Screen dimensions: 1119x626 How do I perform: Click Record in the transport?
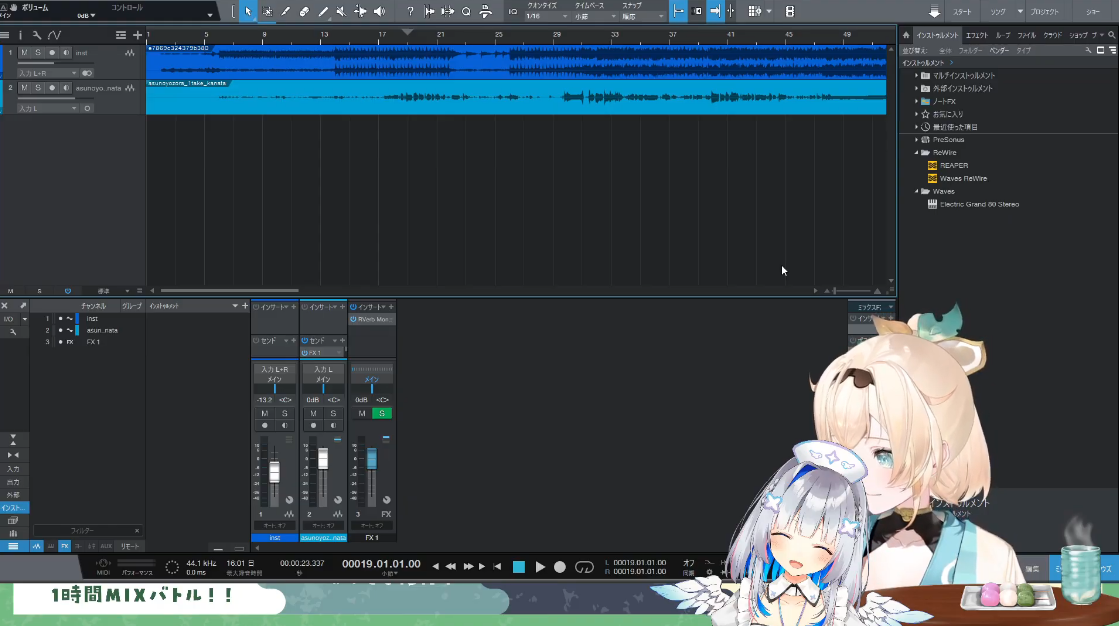pyautogui.click(x=560, y=567)
